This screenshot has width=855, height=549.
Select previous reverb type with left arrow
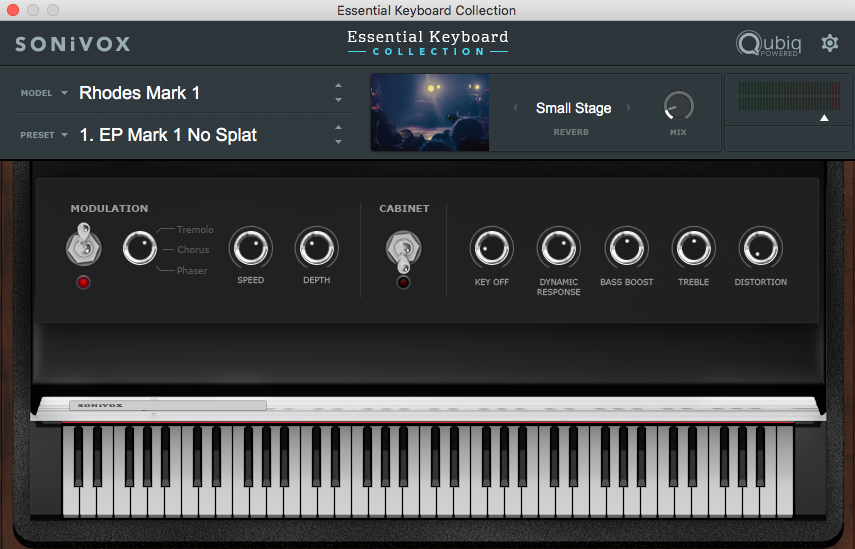point(517,108)
